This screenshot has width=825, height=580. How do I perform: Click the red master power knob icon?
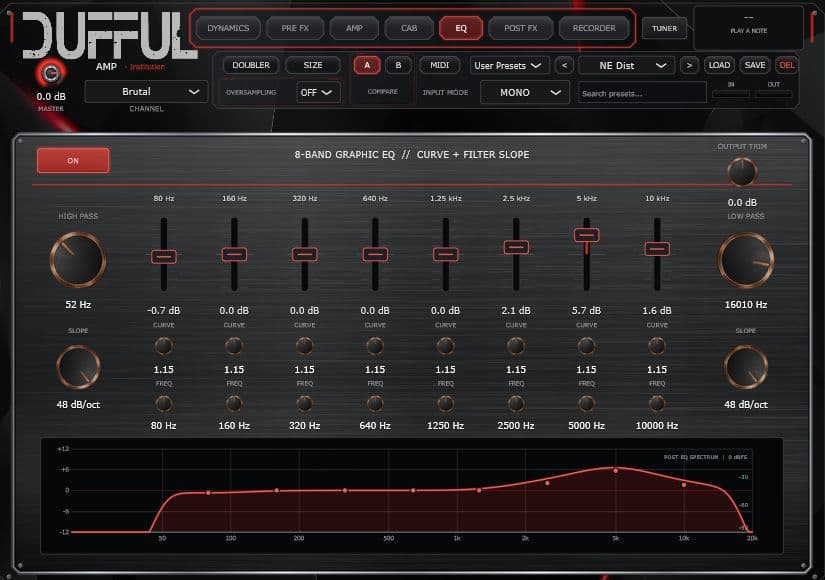point(51,73)
